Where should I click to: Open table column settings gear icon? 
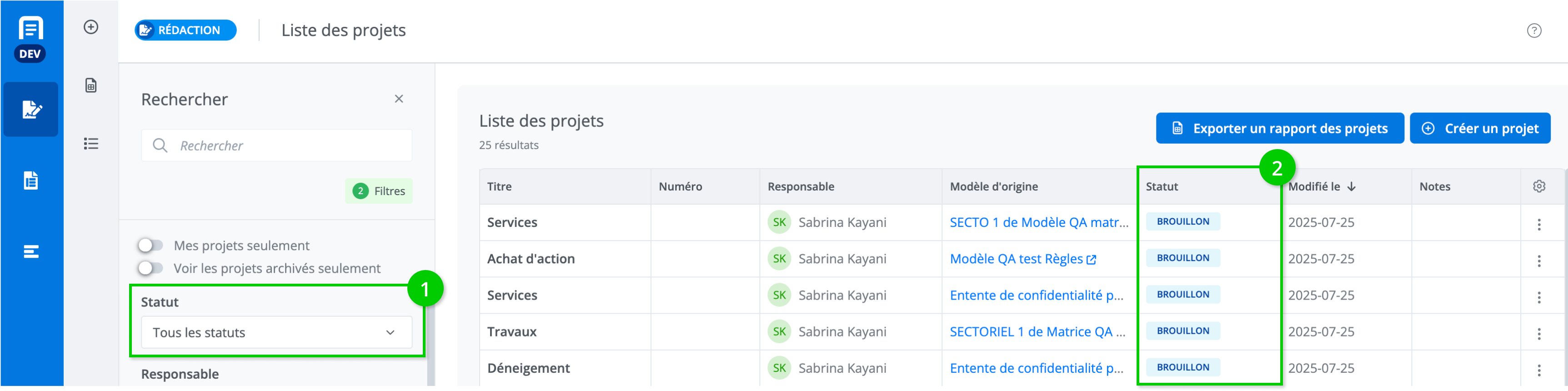tap(1539, 186)
